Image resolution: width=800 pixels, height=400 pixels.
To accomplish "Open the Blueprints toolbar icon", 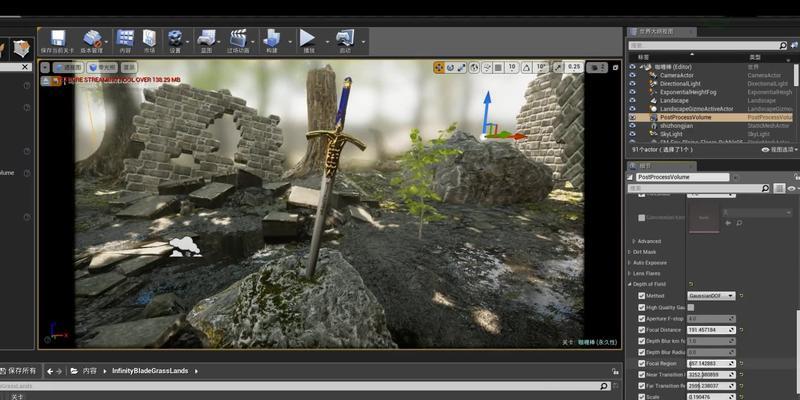I will [x=206, y=38].
